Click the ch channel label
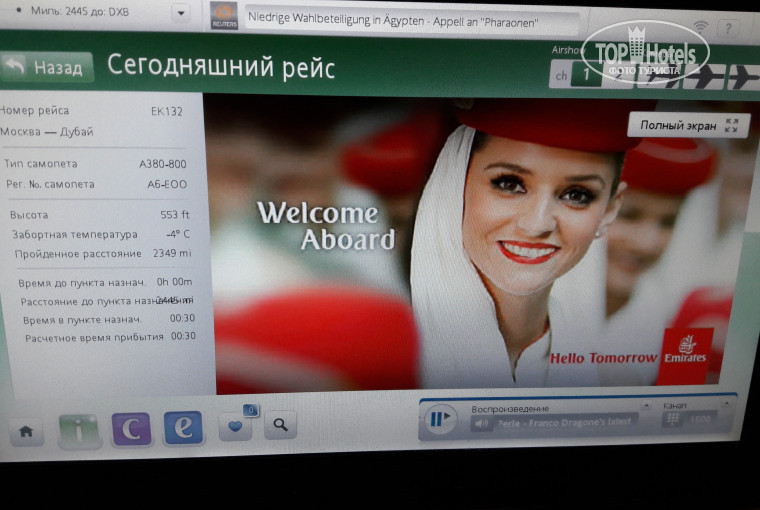This screenshot has height=510, width=760. [x=561, y=76]
